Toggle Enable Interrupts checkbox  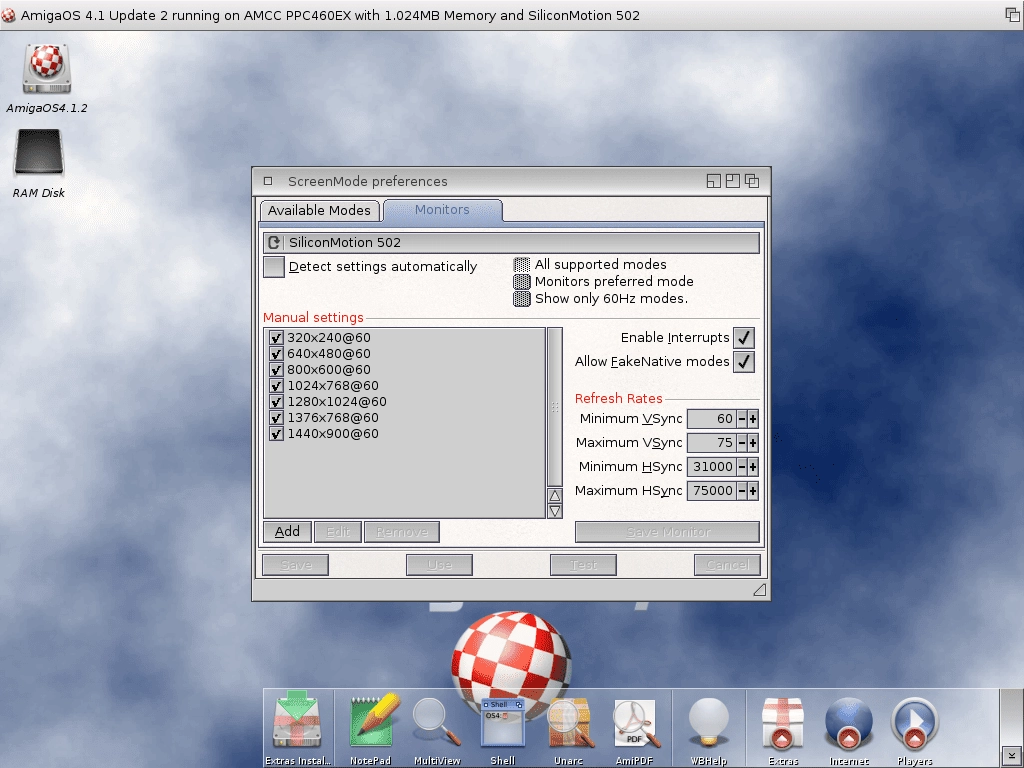744,338
